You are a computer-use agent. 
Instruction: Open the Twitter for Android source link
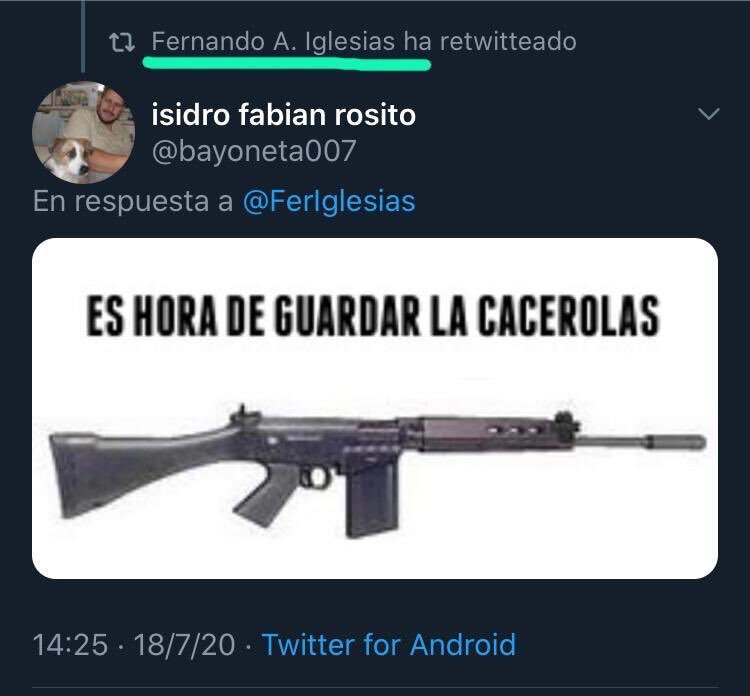(389, 644)
